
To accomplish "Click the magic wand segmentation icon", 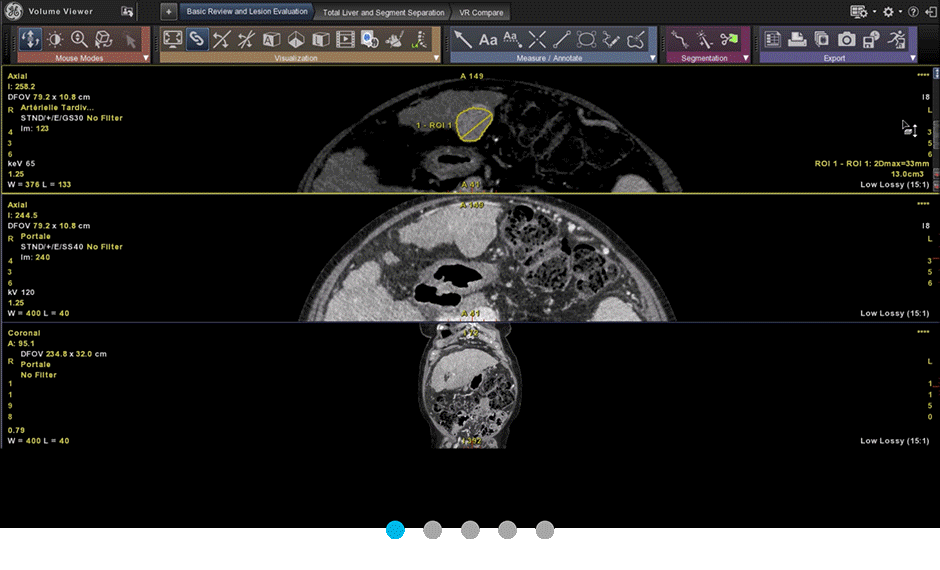I will [704, 40].
